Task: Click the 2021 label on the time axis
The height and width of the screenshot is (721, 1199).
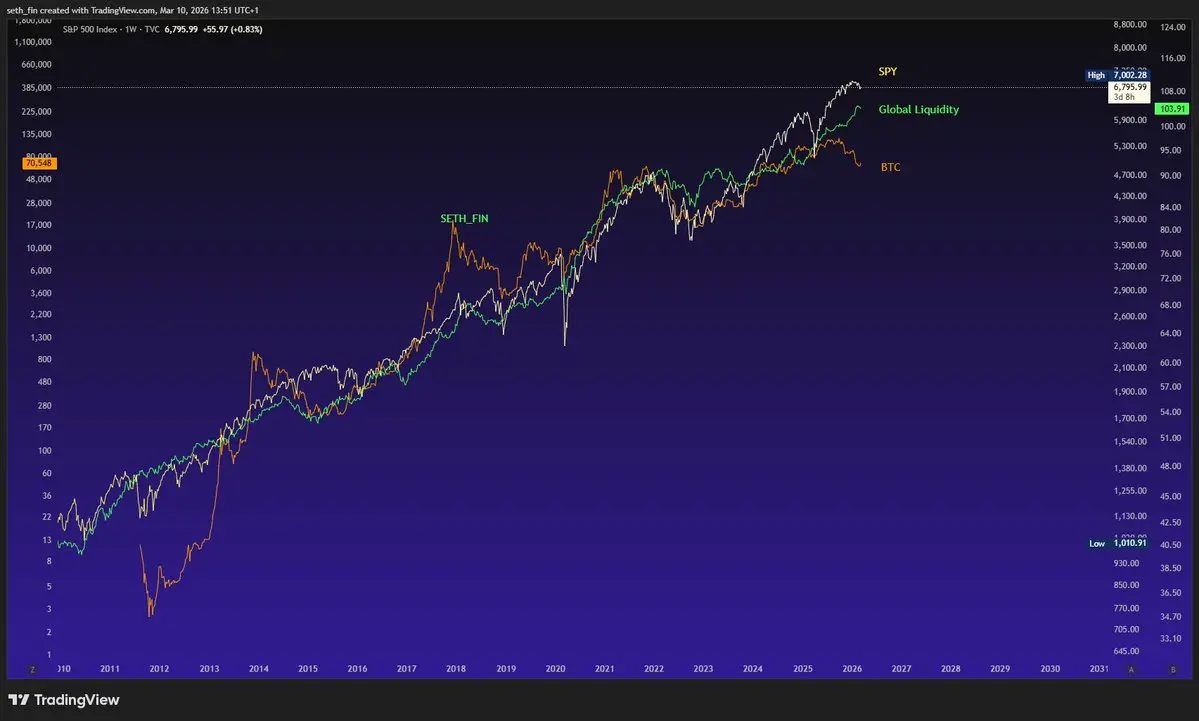Action: pos(604,669)
